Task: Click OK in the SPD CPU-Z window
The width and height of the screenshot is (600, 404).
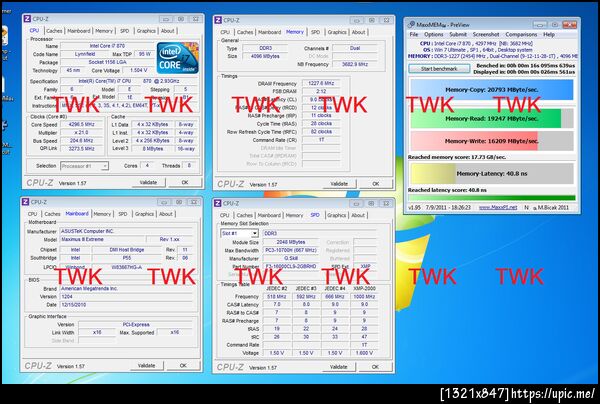Action: coord(375,367)
